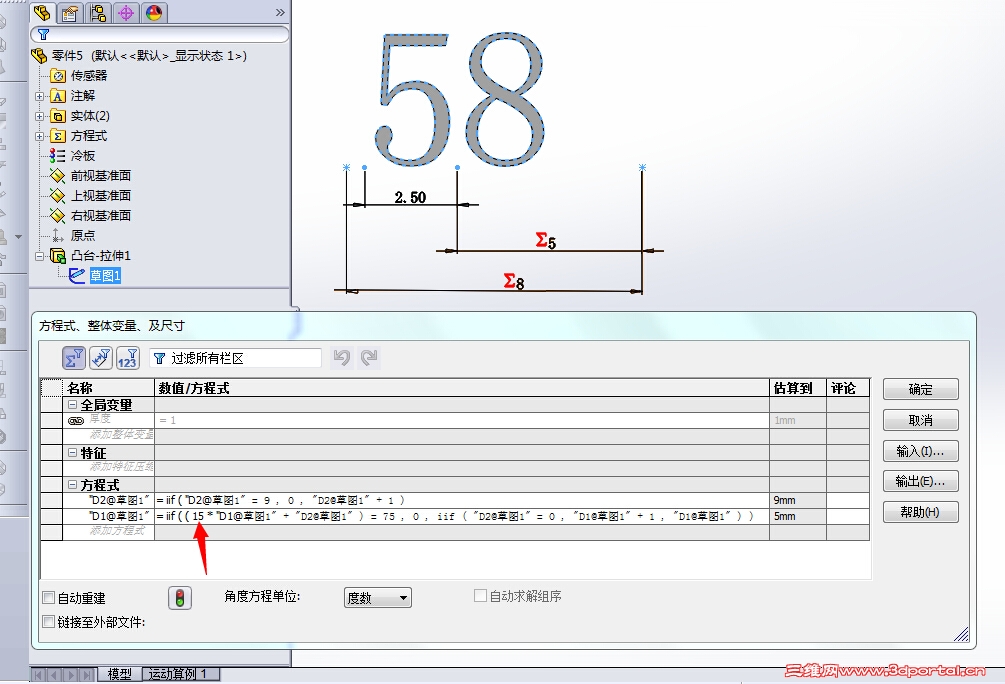
Task: Expand the manager panel tabs chevron
Action: pos(280,12)
